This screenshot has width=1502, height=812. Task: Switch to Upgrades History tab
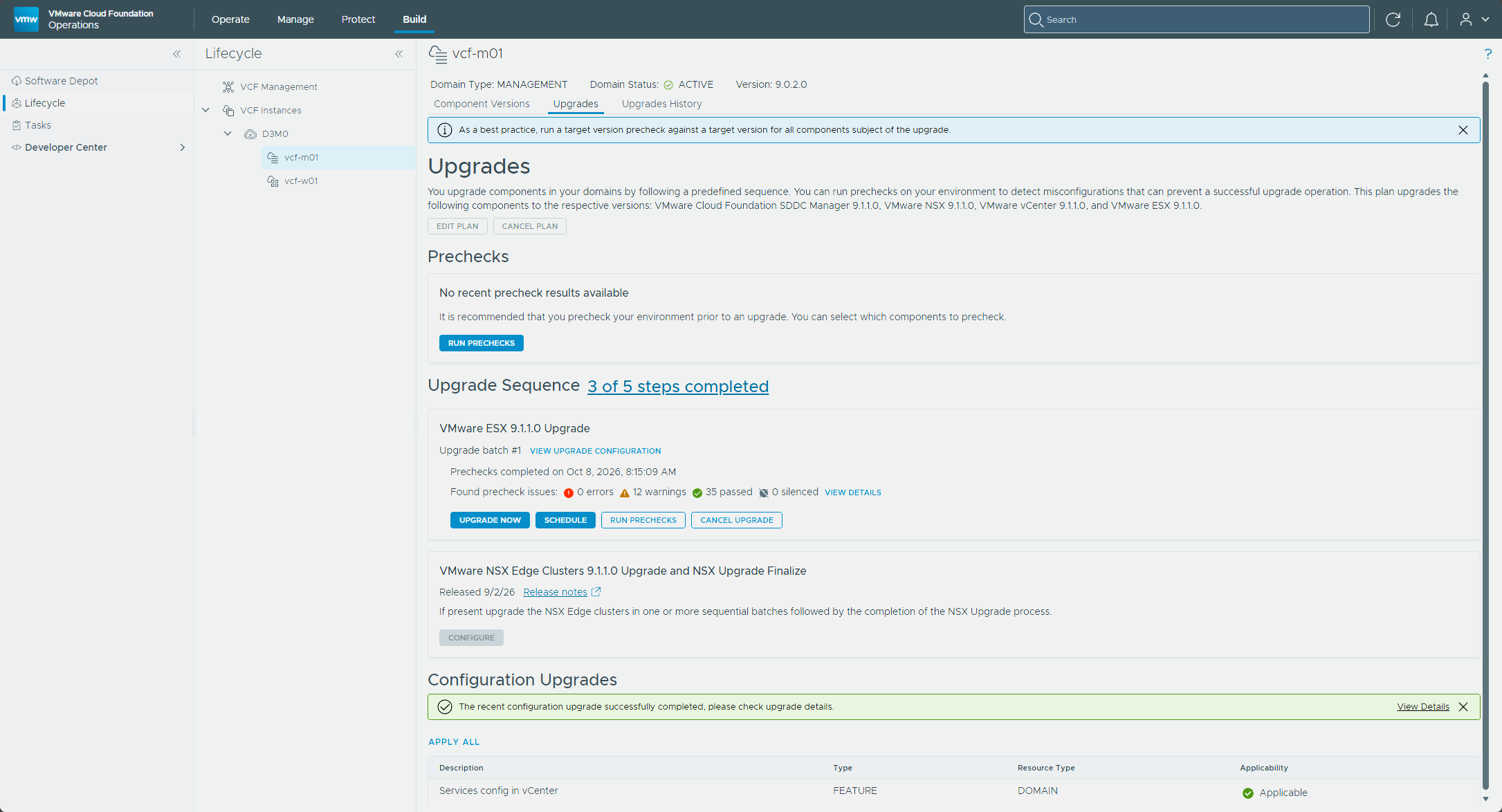point(661,104)
